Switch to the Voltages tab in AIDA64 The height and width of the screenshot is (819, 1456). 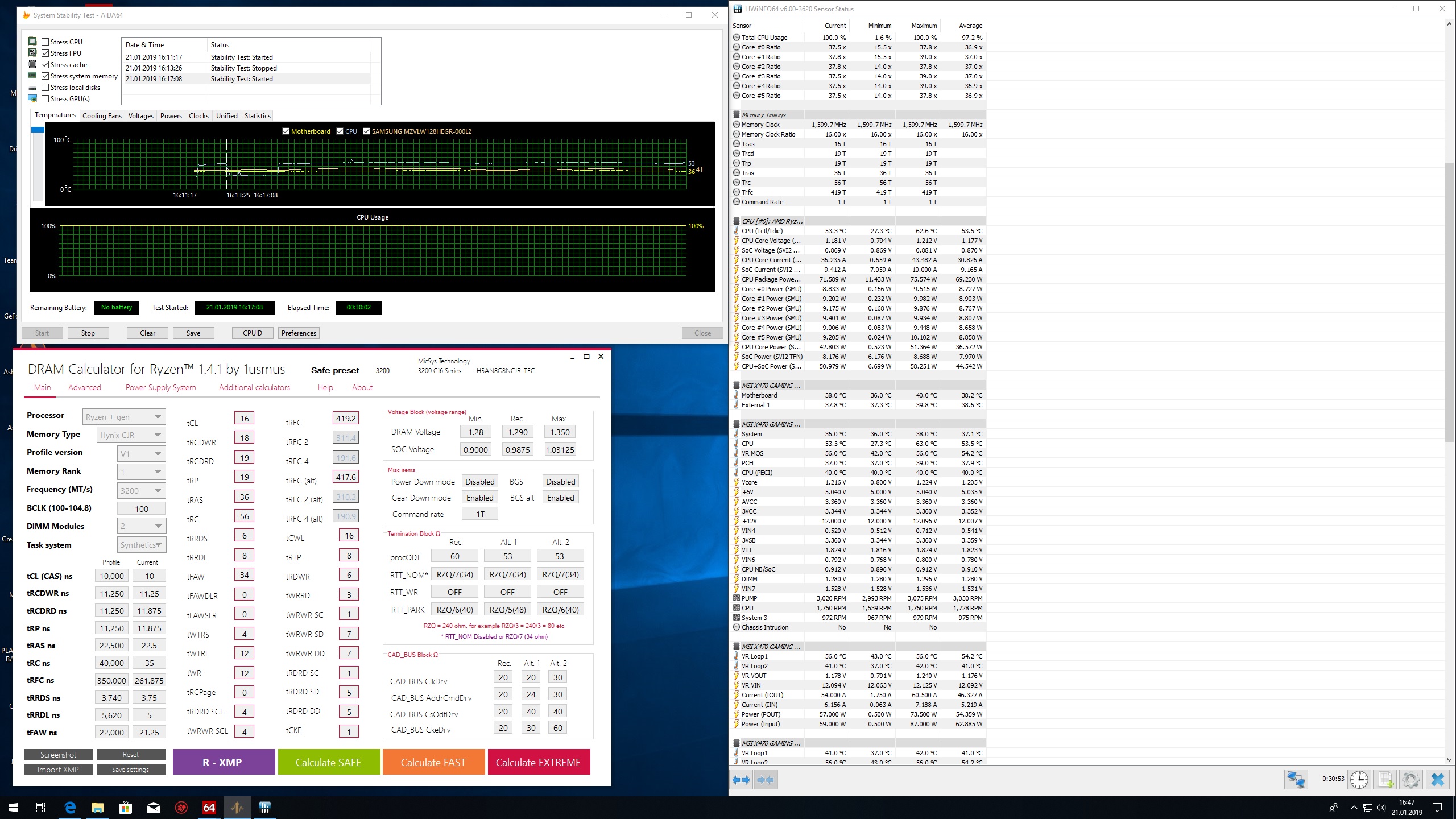[140, 116]
